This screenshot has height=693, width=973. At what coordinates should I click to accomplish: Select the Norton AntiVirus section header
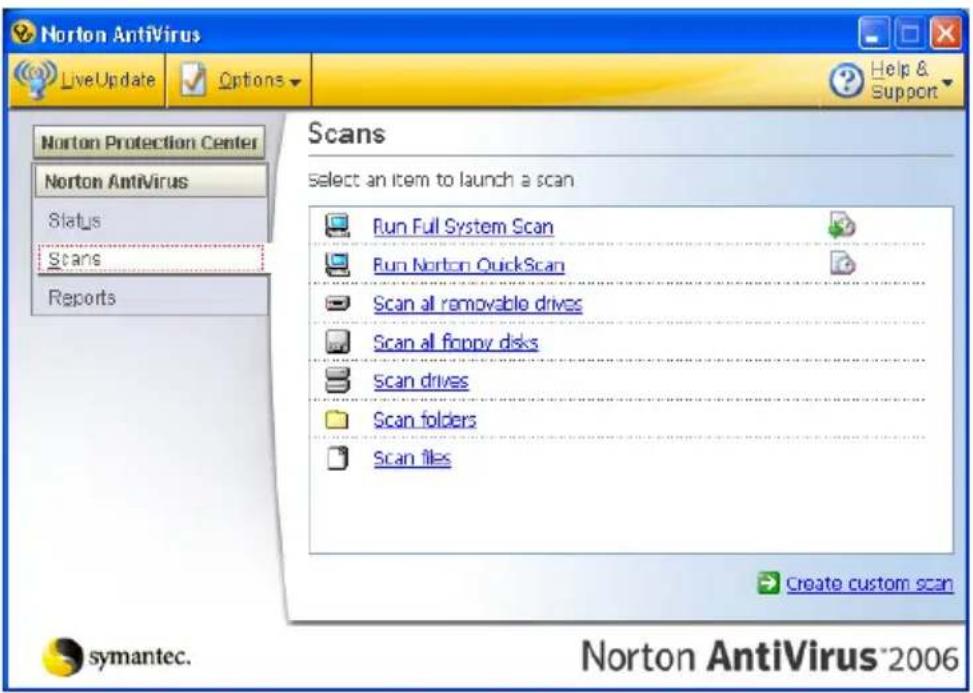click(150, 181)
